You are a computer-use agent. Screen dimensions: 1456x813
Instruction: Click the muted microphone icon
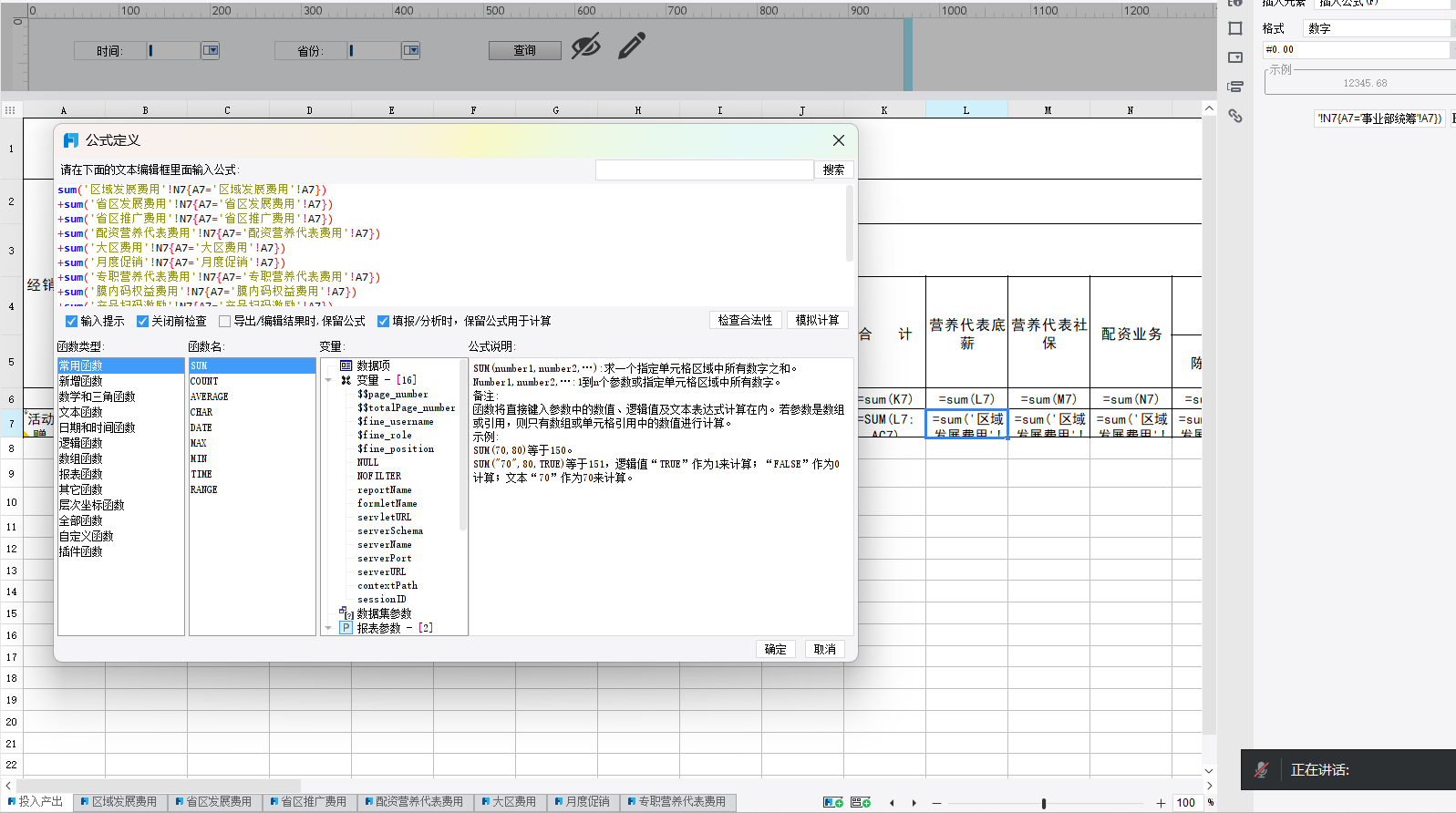click(x=1261, y=770)
